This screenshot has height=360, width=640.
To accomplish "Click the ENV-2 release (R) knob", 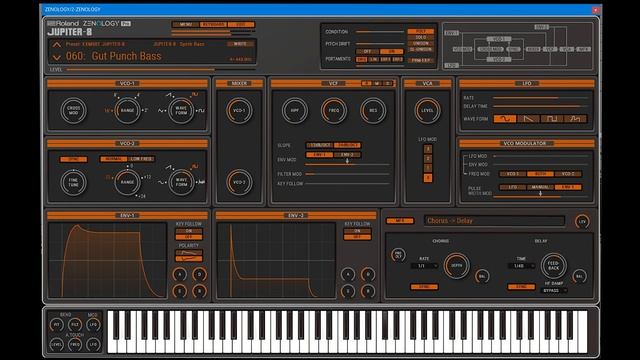I will 368,291.
